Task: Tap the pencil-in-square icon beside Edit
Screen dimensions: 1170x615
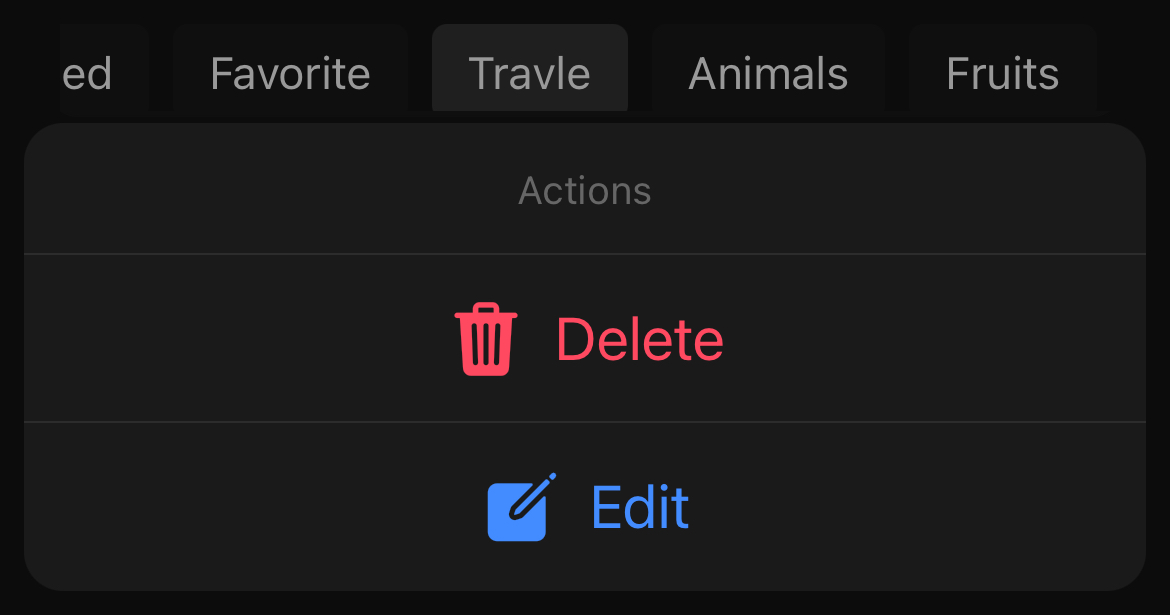Action: coord(518,506)
